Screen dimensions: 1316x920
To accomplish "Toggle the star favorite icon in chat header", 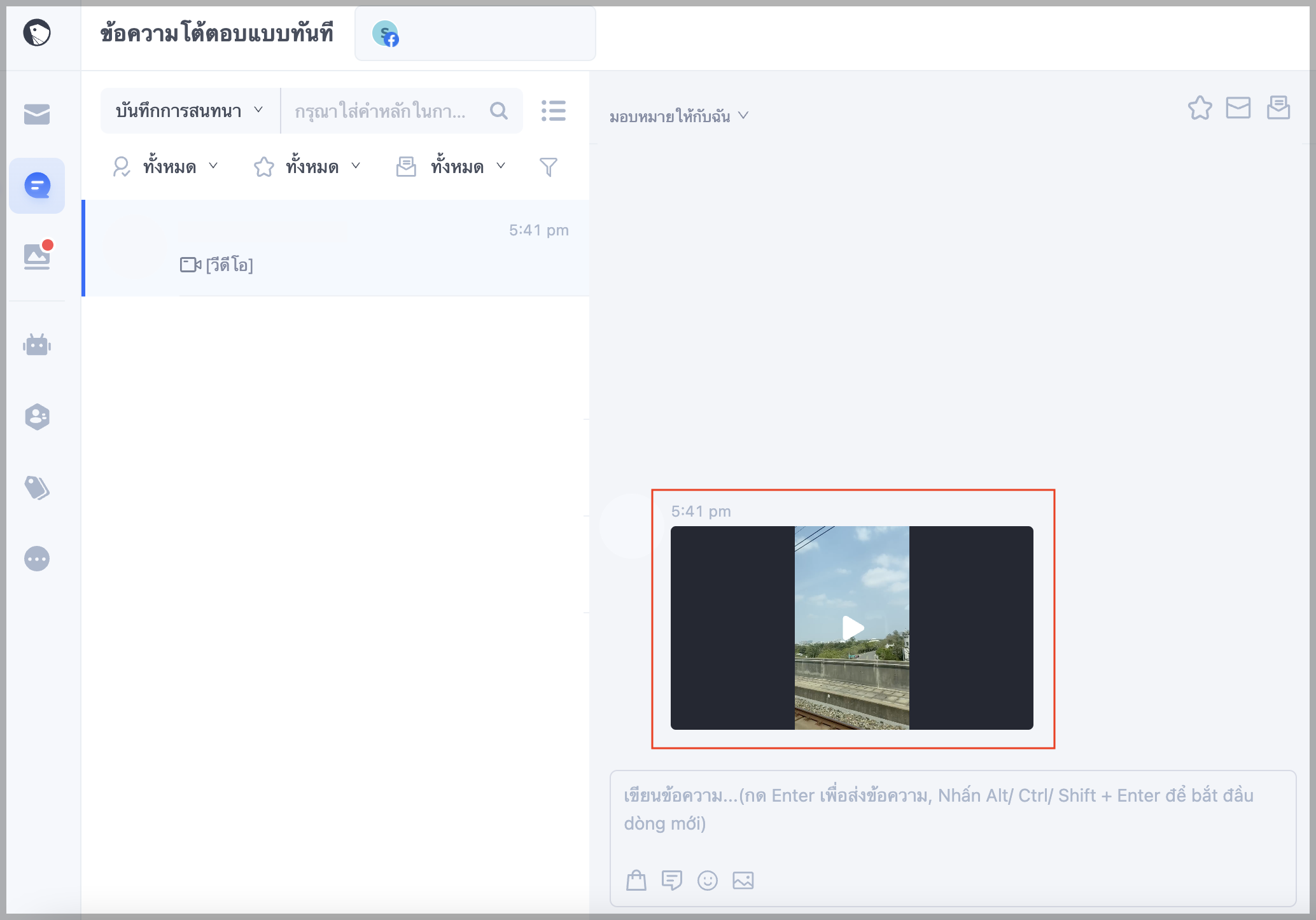I will click(x=1200, y=108).
